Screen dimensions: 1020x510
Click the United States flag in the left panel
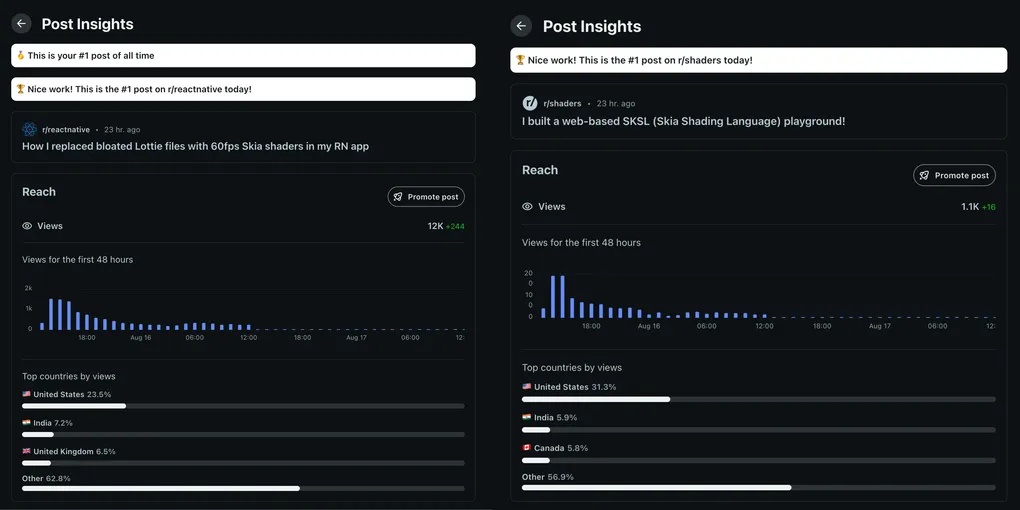pyautogui.click(x=27, y=394)
